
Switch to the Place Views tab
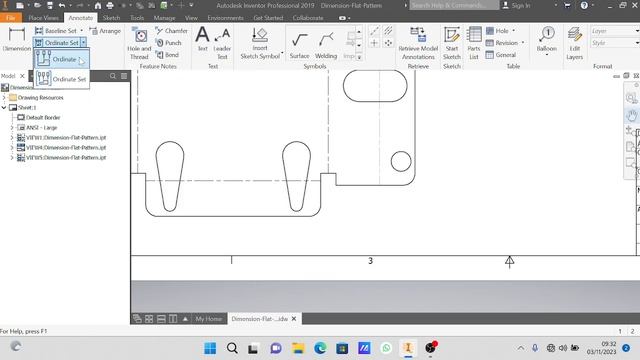pos(44,18)
